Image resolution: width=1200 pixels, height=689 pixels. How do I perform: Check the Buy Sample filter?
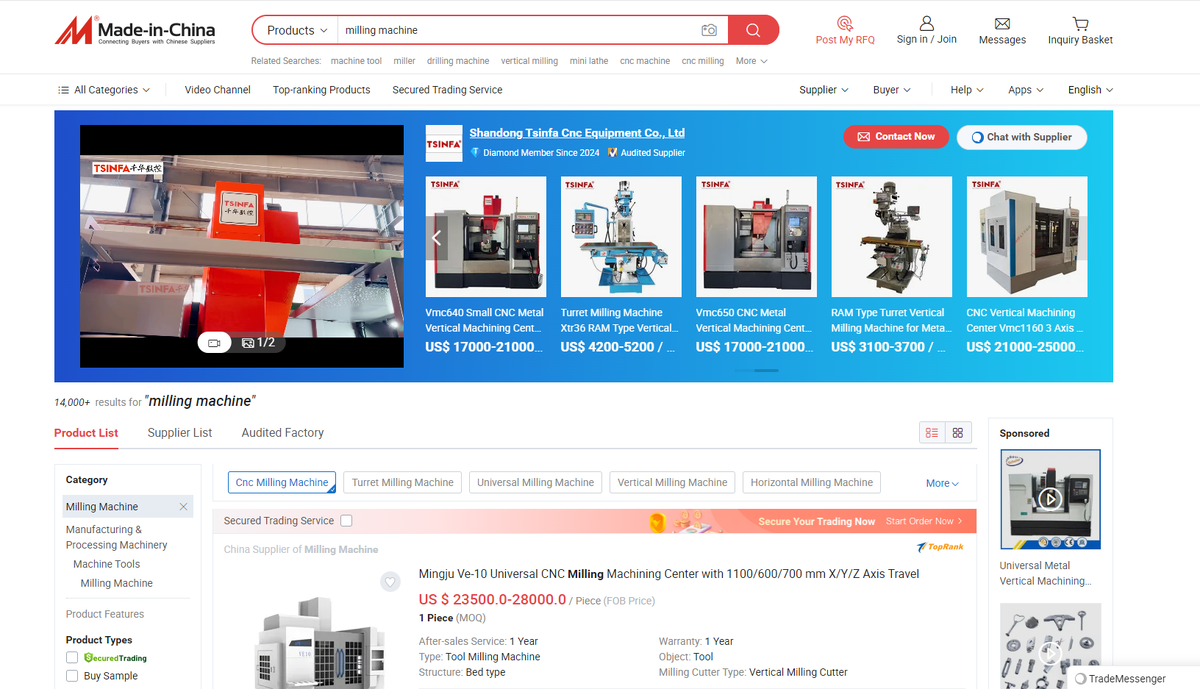pyautogui.click(x=72, y=676)
